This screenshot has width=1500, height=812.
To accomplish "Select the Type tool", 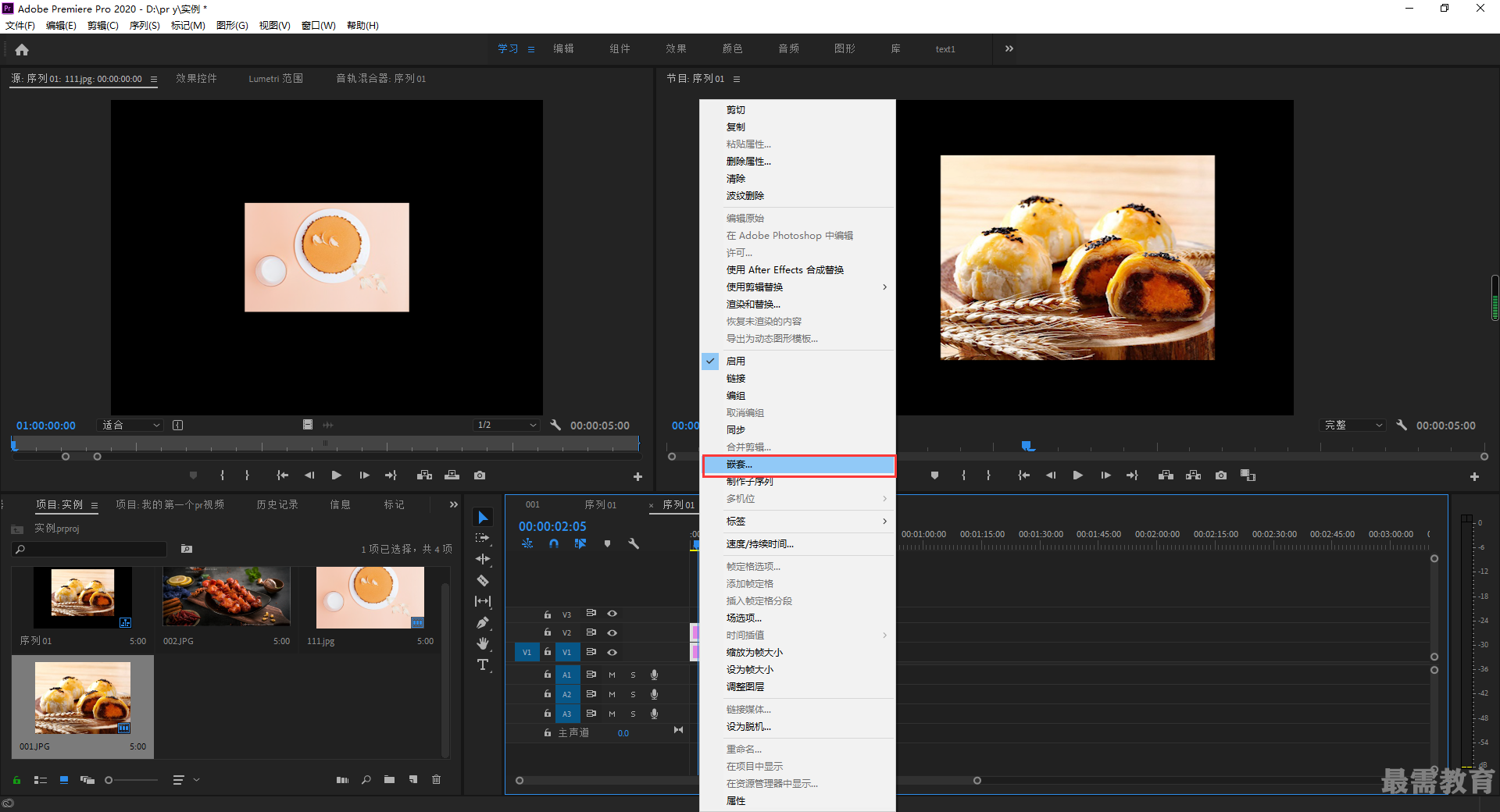I will (483, 664).
